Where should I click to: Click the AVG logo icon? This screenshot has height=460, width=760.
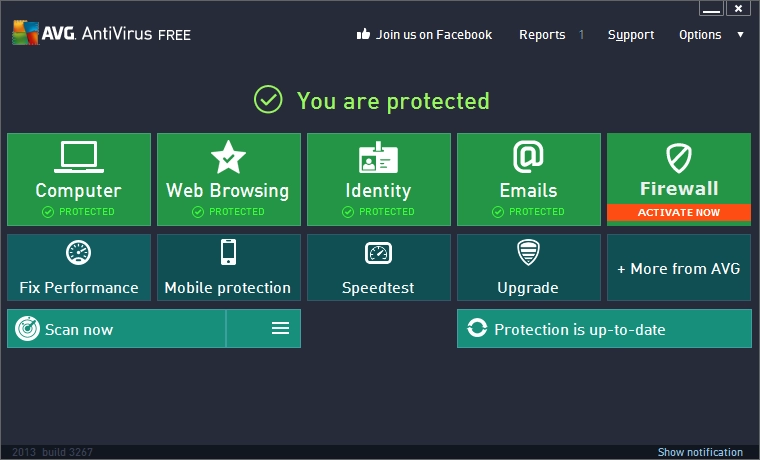[26, 32]
